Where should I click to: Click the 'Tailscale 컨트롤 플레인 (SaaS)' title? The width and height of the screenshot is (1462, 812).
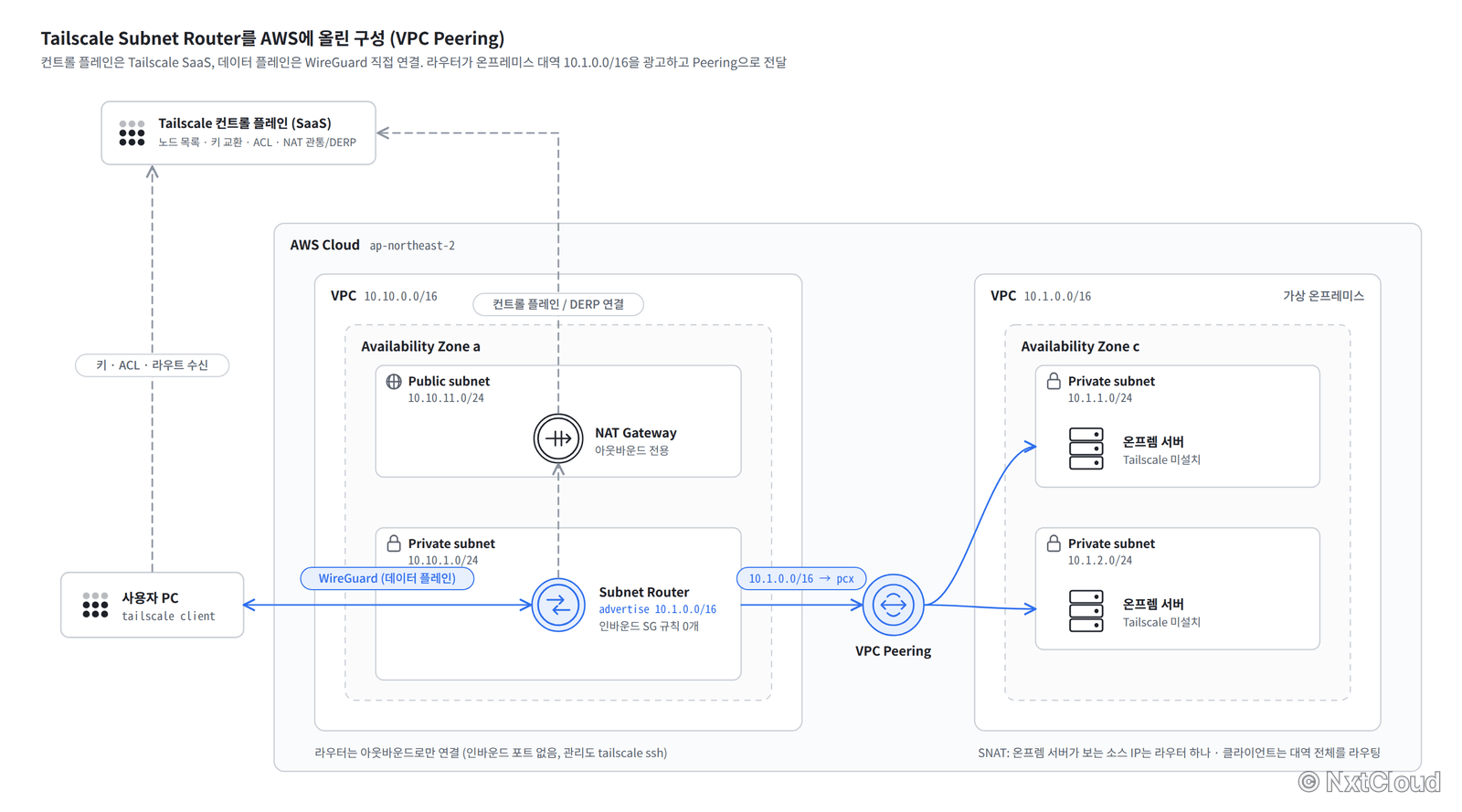point(245,123)
